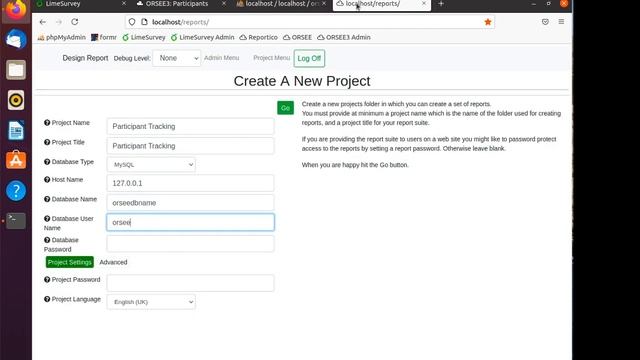Open the Project Language dropdown
This screenshot has height=360, width=640.
click(x=151, y=302)
